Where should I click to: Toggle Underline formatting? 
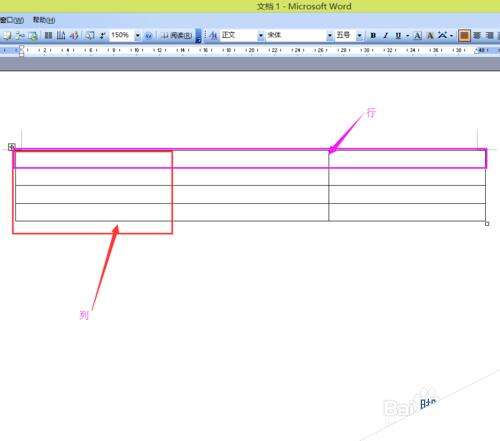click(x=398, y=35)
